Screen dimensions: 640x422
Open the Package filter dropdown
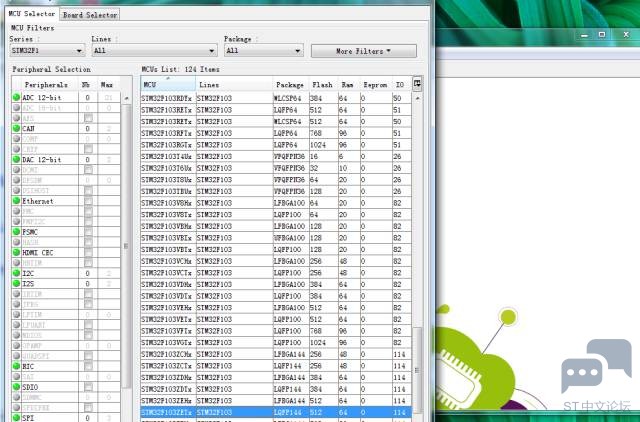point(264,51)
